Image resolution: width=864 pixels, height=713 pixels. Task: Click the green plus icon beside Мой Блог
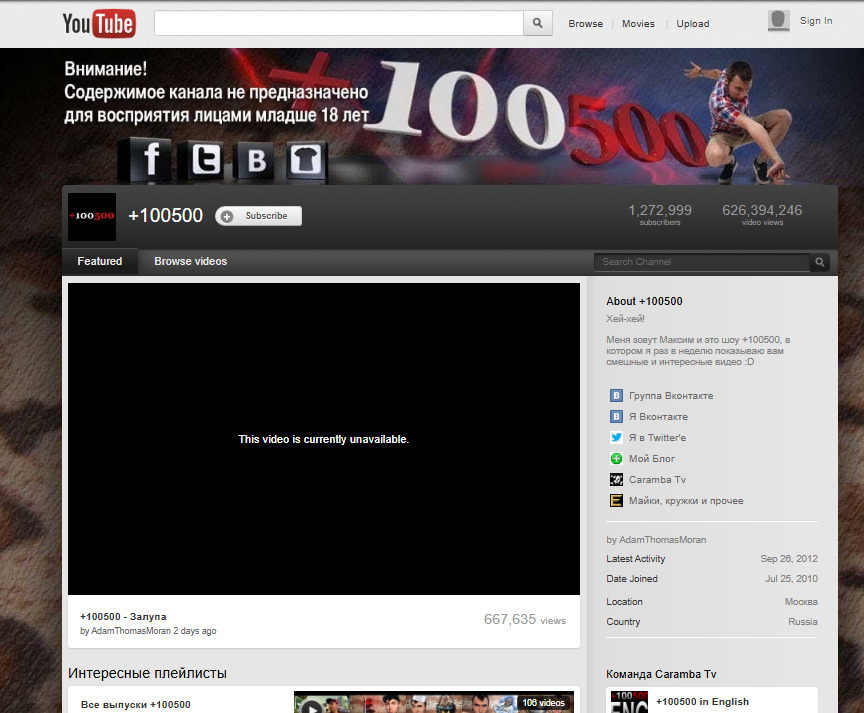(x=616, y=458)
